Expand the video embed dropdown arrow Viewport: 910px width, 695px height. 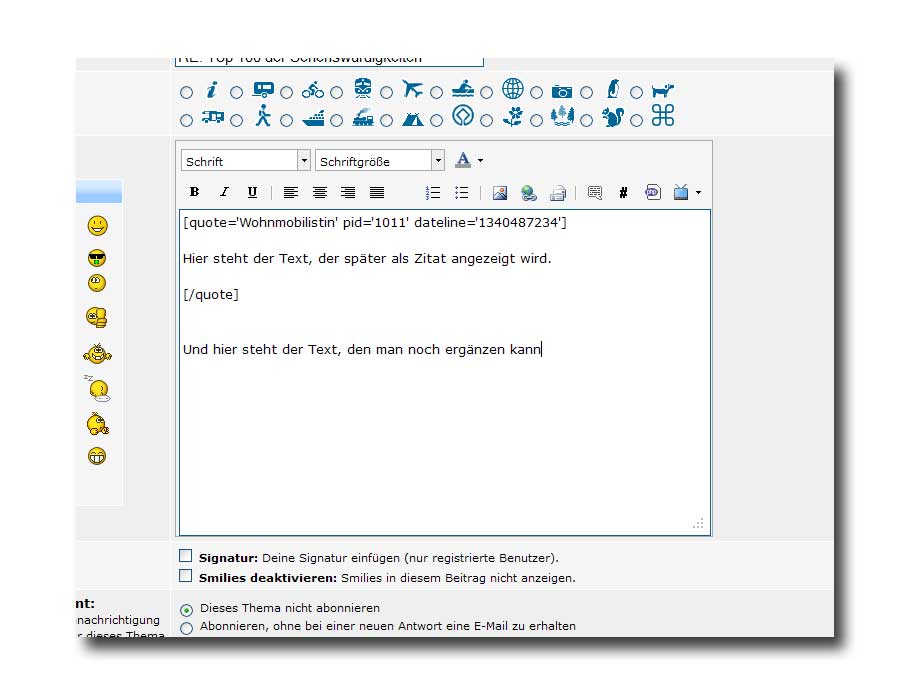[x=698, y=193]
